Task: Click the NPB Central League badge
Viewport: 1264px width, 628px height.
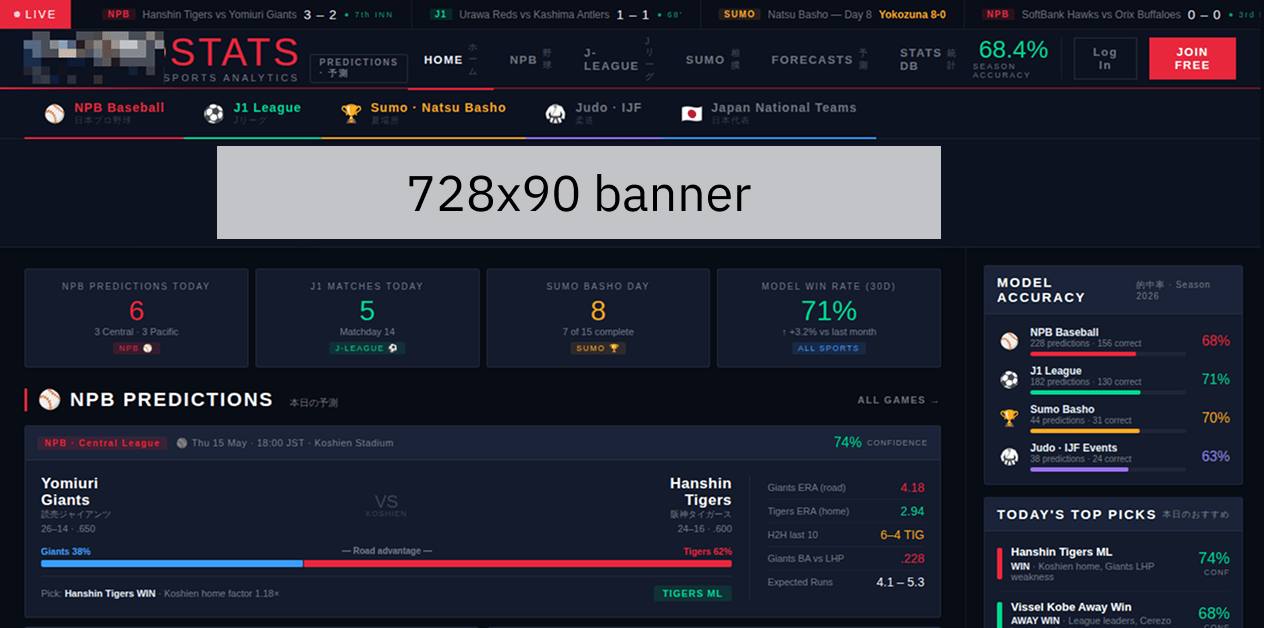Action: click(x=102, y=443)
